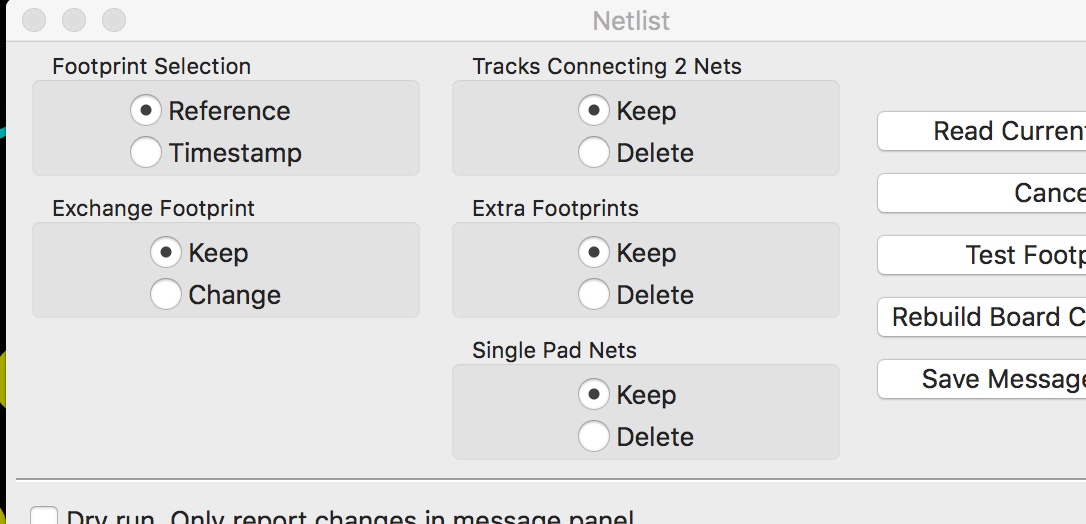Image resolution: width=1086 pixels, height=524 pixels.
Task: Select Keep under Exchange Footprint
Action: point(166,253)
